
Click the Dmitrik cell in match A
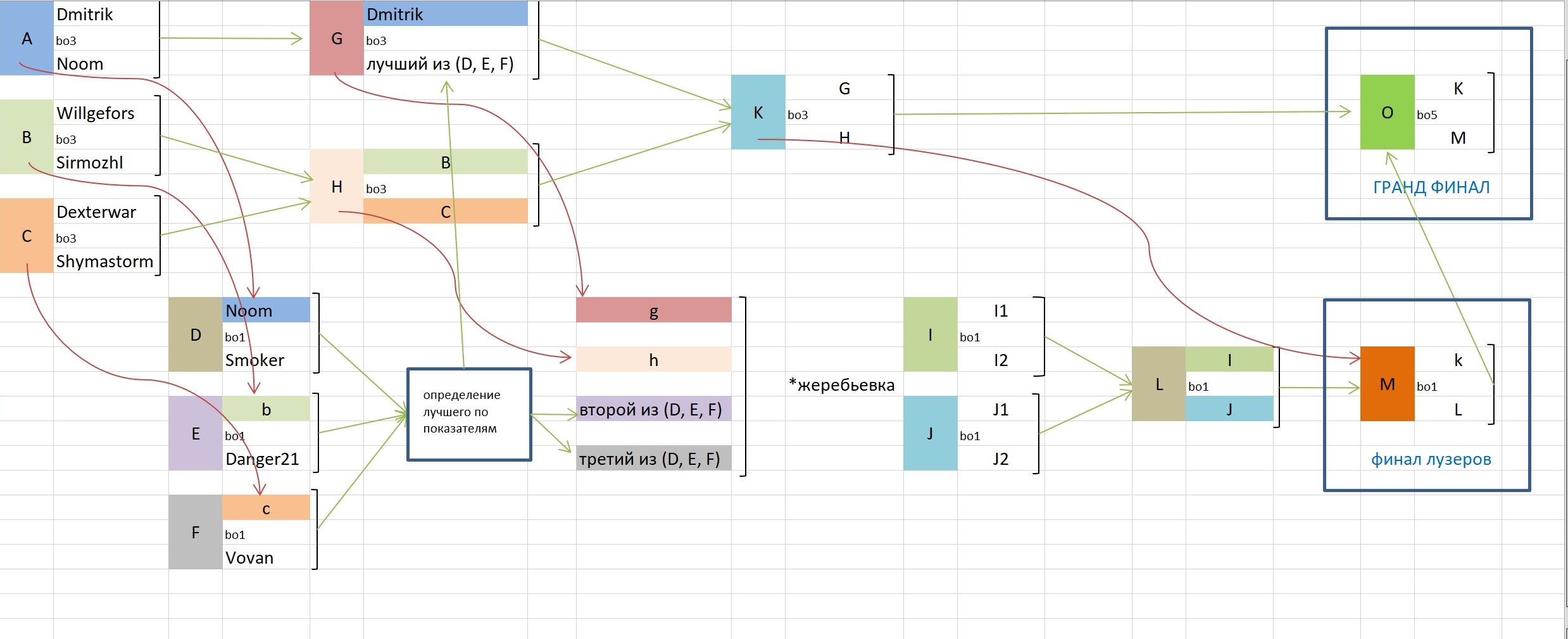click(106, 14)
